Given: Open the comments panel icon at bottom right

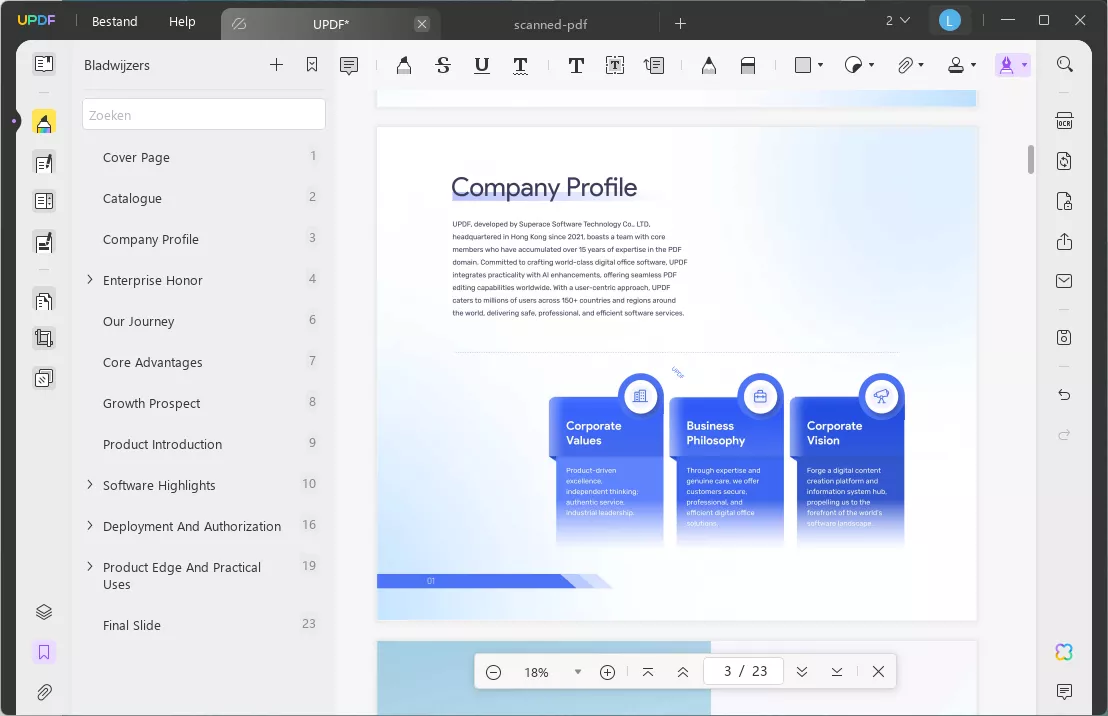Looking at the screenshot, I should pyautogui.click(x=1064, y=691).
